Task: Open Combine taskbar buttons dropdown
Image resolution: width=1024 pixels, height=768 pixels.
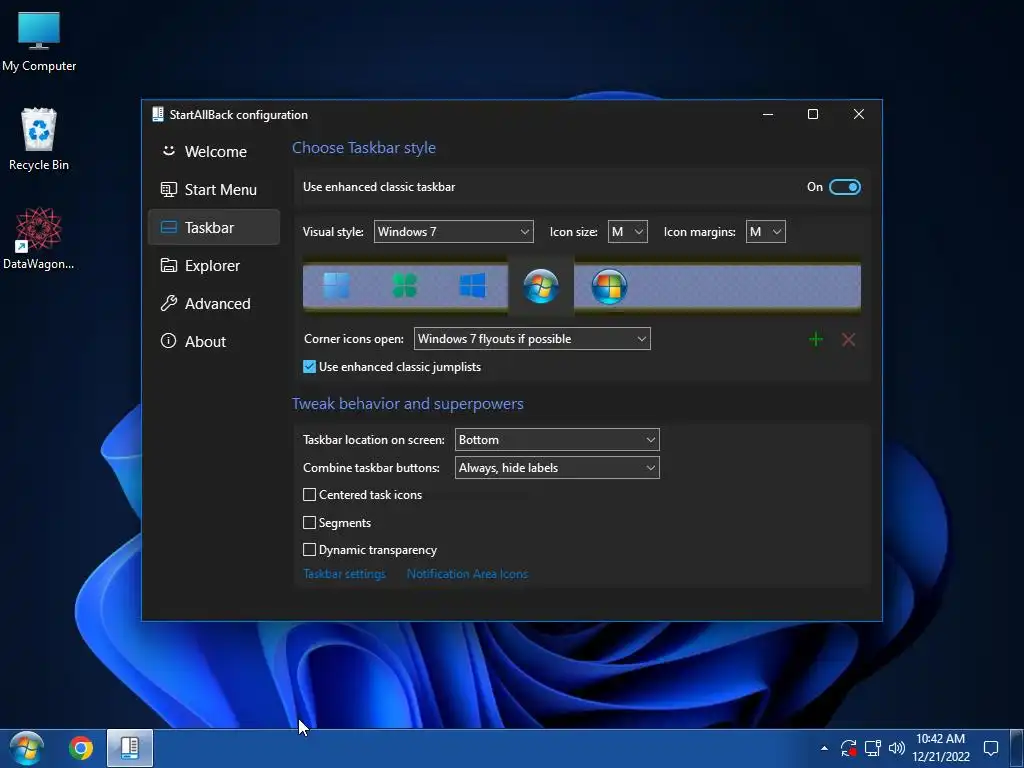Action: [557, 468]
